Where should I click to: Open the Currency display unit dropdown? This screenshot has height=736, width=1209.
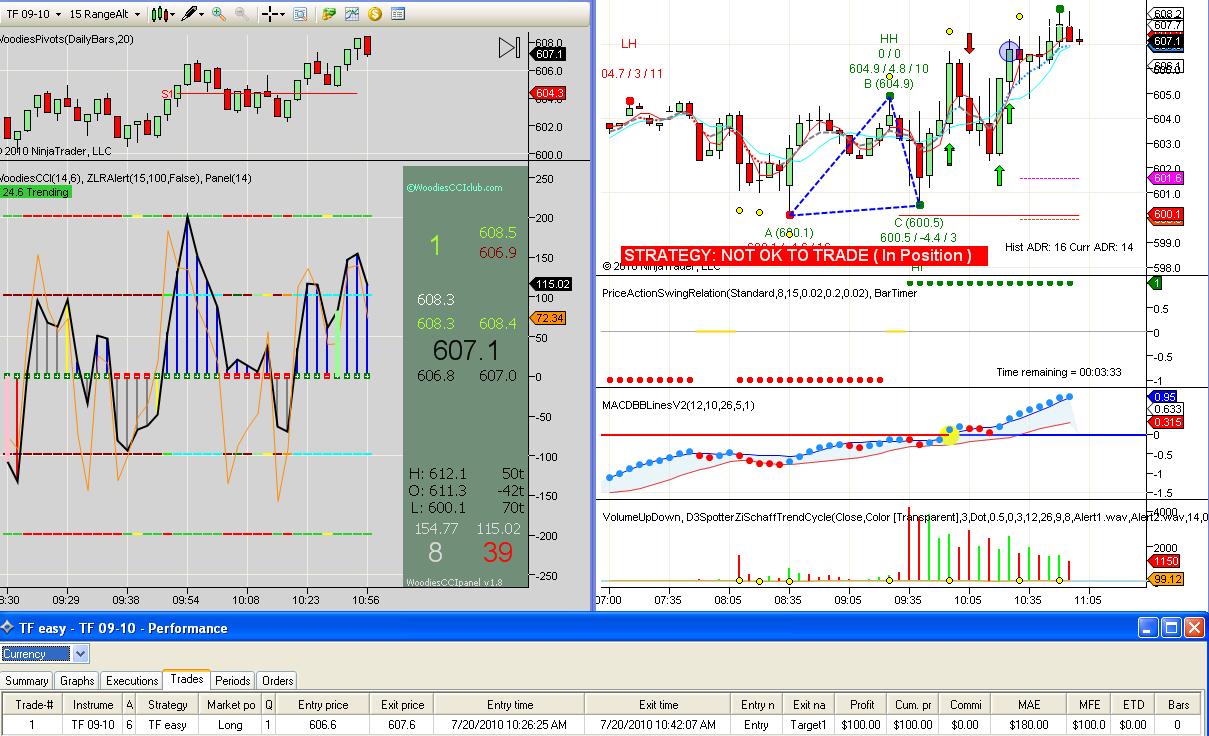(45, 654)
